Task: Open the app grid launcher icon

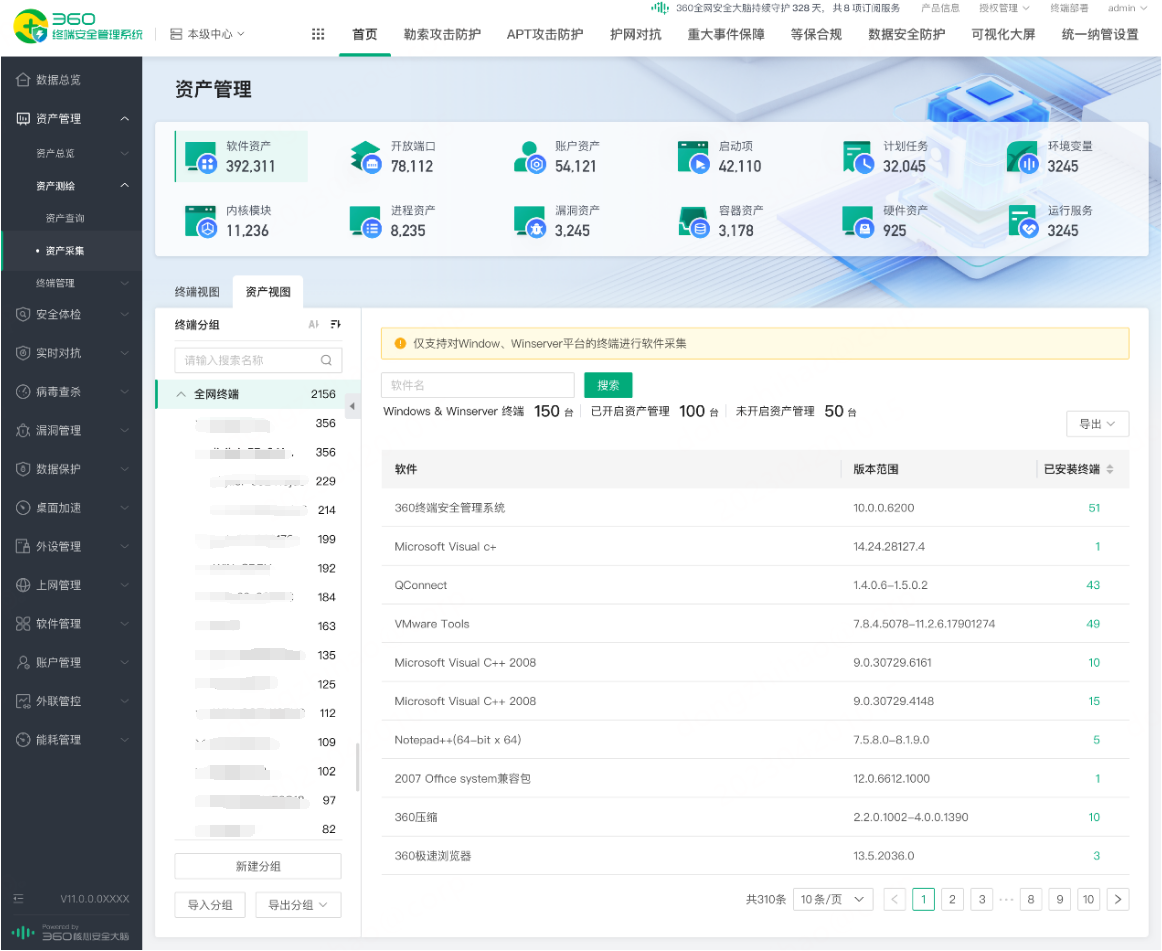Action: [x=318, y=34]
